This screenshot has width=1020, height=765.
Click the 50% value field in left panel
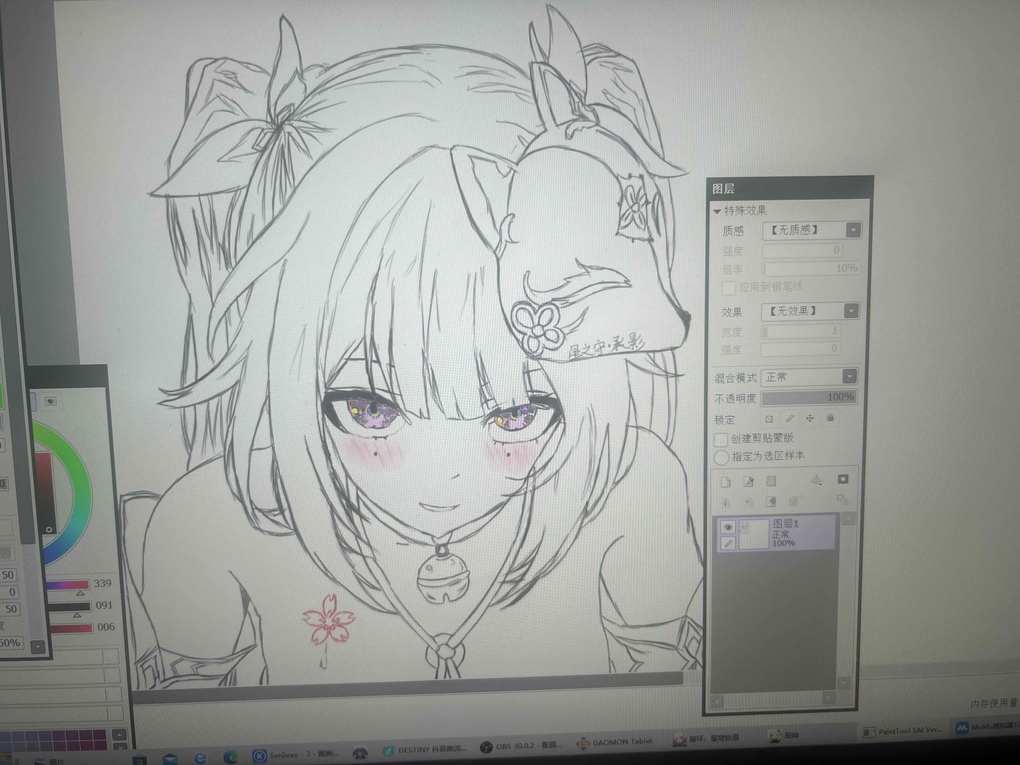(11, 643)
